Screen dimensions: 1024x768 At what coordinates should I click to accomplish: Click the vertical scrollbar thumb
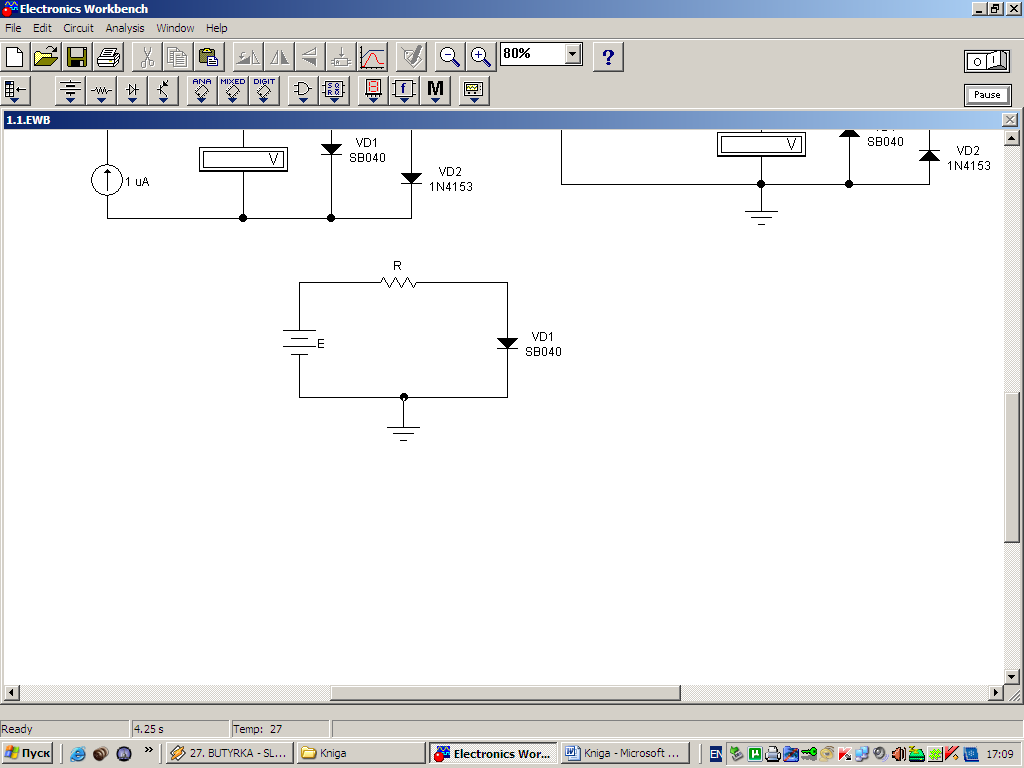point(1012,467)
